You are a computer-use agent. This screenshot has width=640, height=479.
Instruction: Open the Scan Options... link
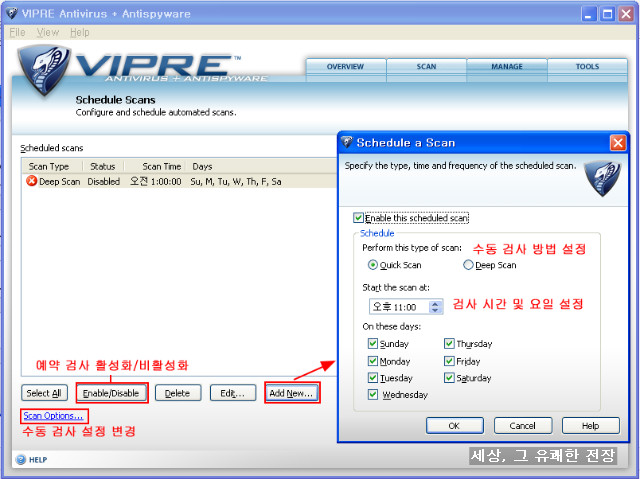[53, 416]
